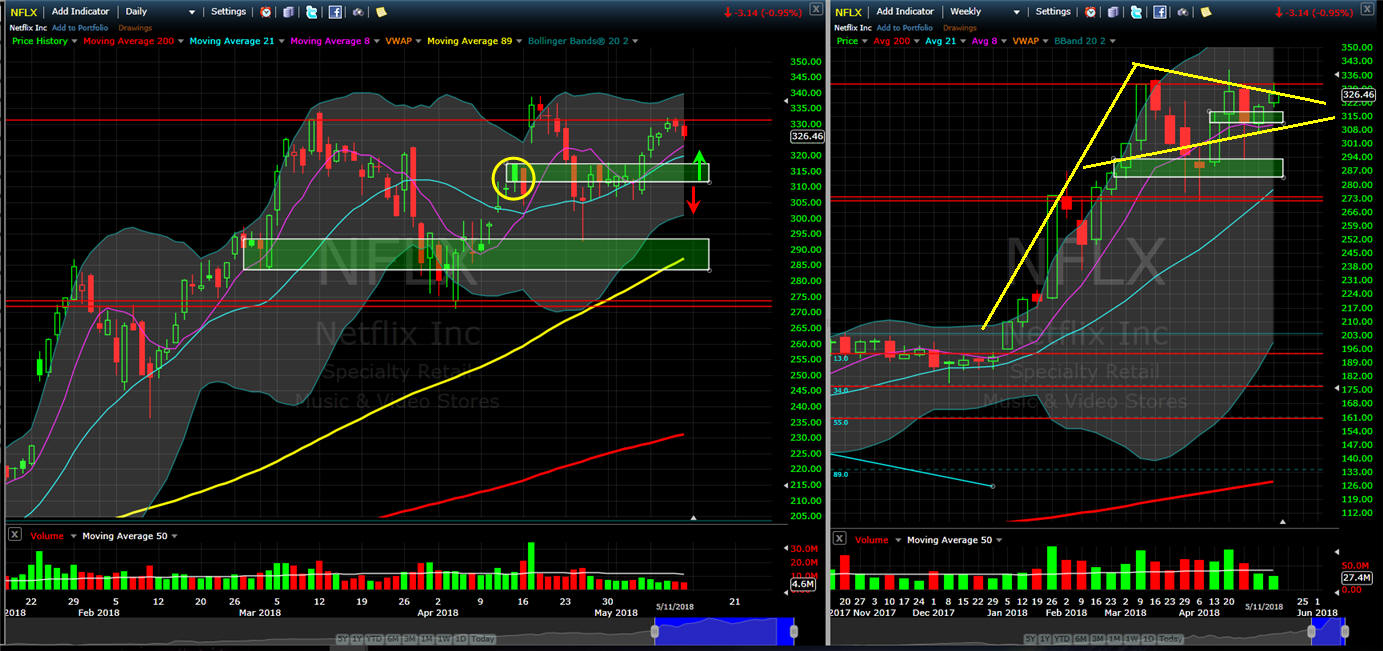Expand the Daily chart VWAP indicator menu
The width and height of the screenshot is (1383, 651).
pos(418,41)
